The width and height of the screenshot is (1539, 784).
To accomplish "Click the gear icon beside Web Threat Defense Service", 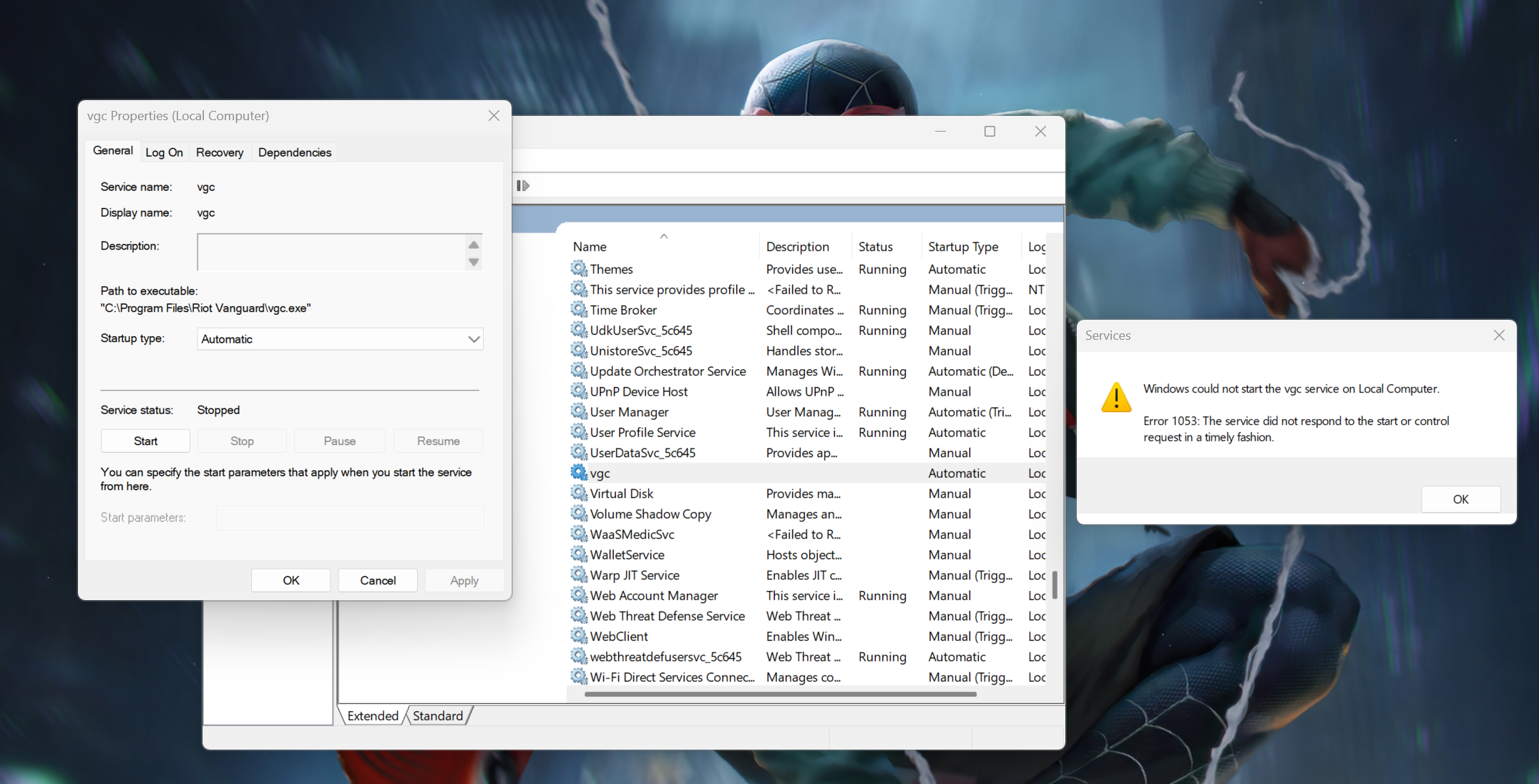I will pos(579,615).
